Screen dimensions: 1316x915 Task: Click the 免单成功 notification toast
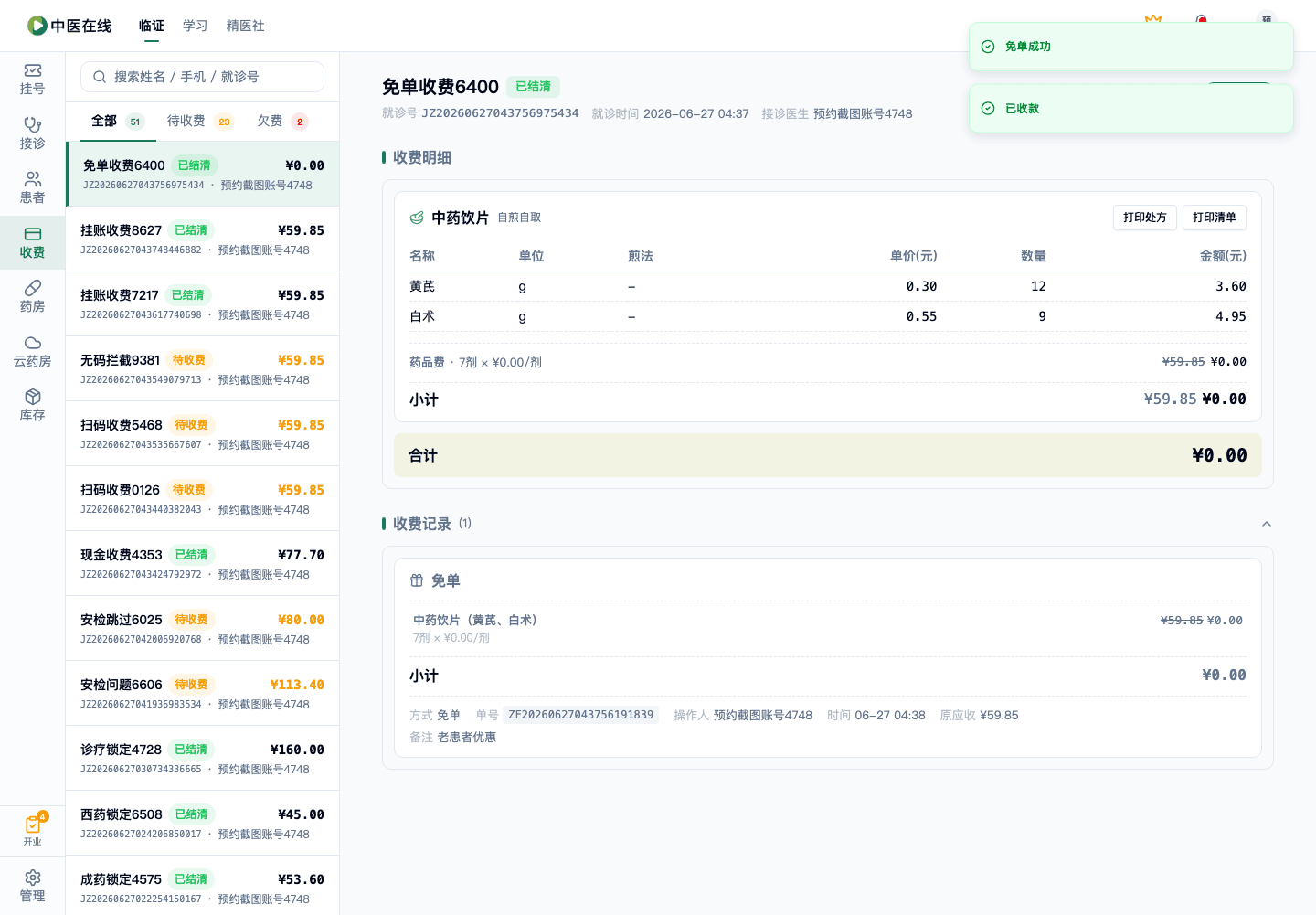click(1131, 47)
